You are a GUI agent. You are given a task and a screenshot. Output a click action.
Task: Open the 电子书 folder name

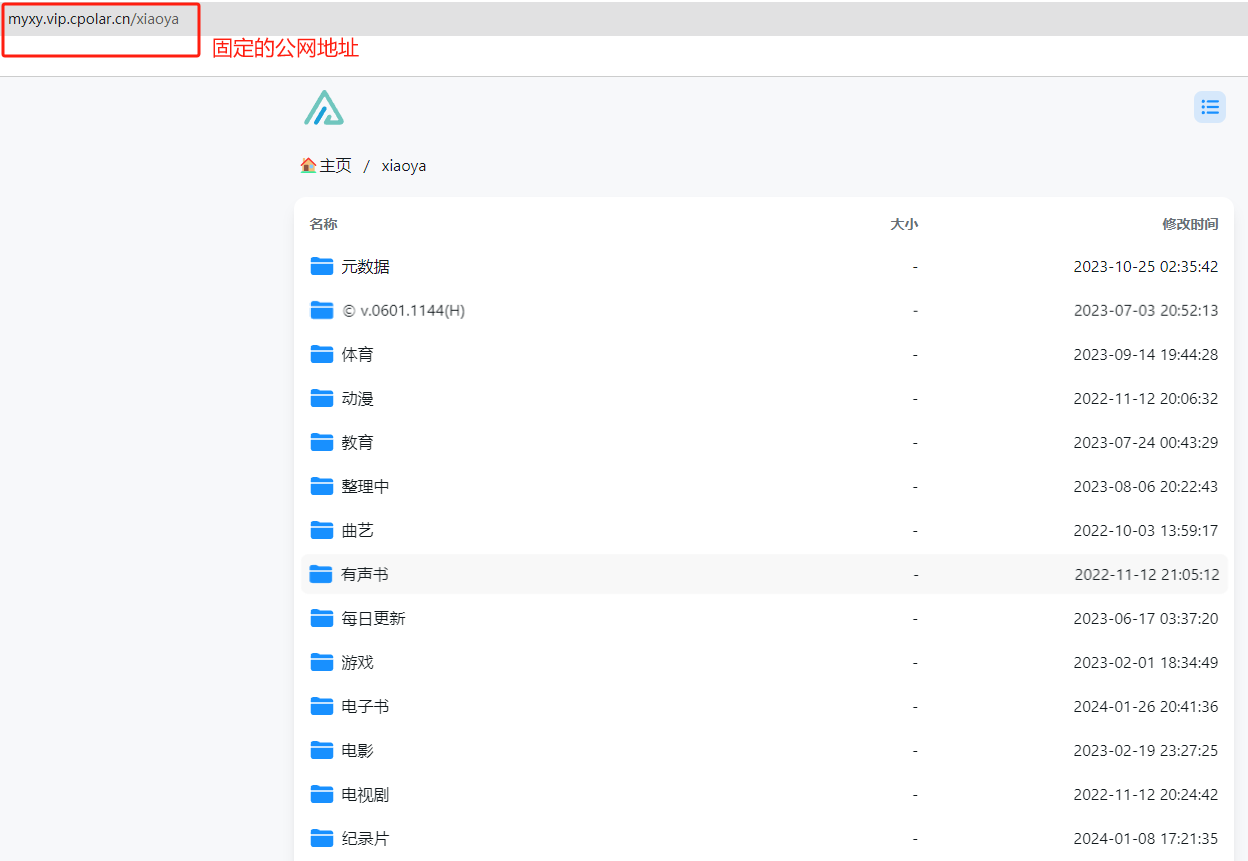click(365, 707)
